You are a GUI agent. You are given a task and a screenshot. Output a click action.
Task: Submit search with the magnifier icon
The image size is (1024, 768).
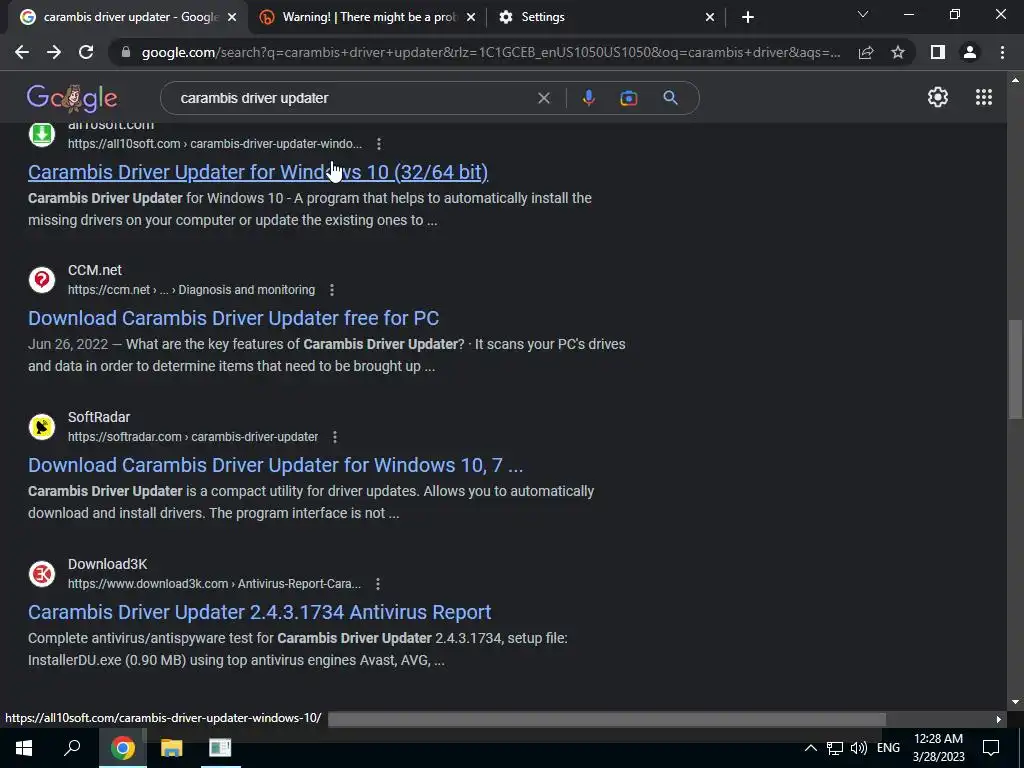tap(670, 98)
